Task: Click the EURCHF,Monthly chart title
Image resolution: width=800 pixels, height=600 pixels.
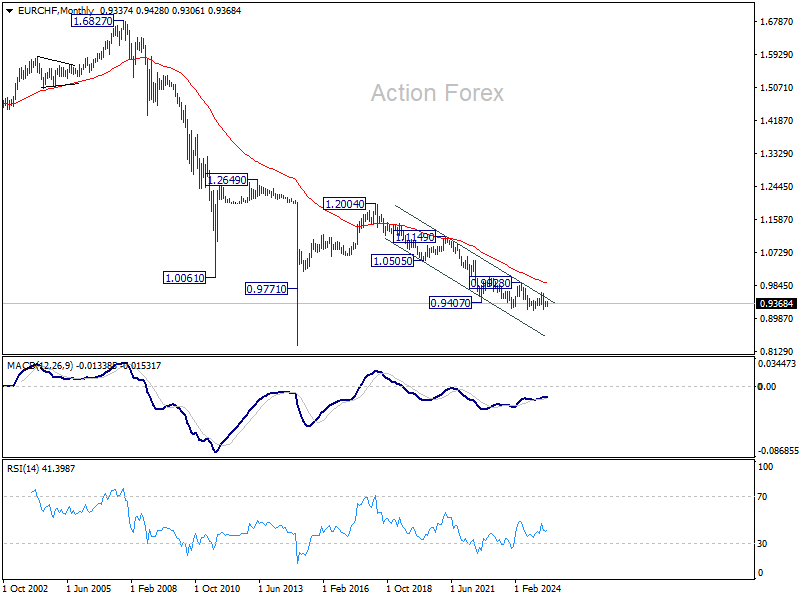Action: click(x=56, y=11)
